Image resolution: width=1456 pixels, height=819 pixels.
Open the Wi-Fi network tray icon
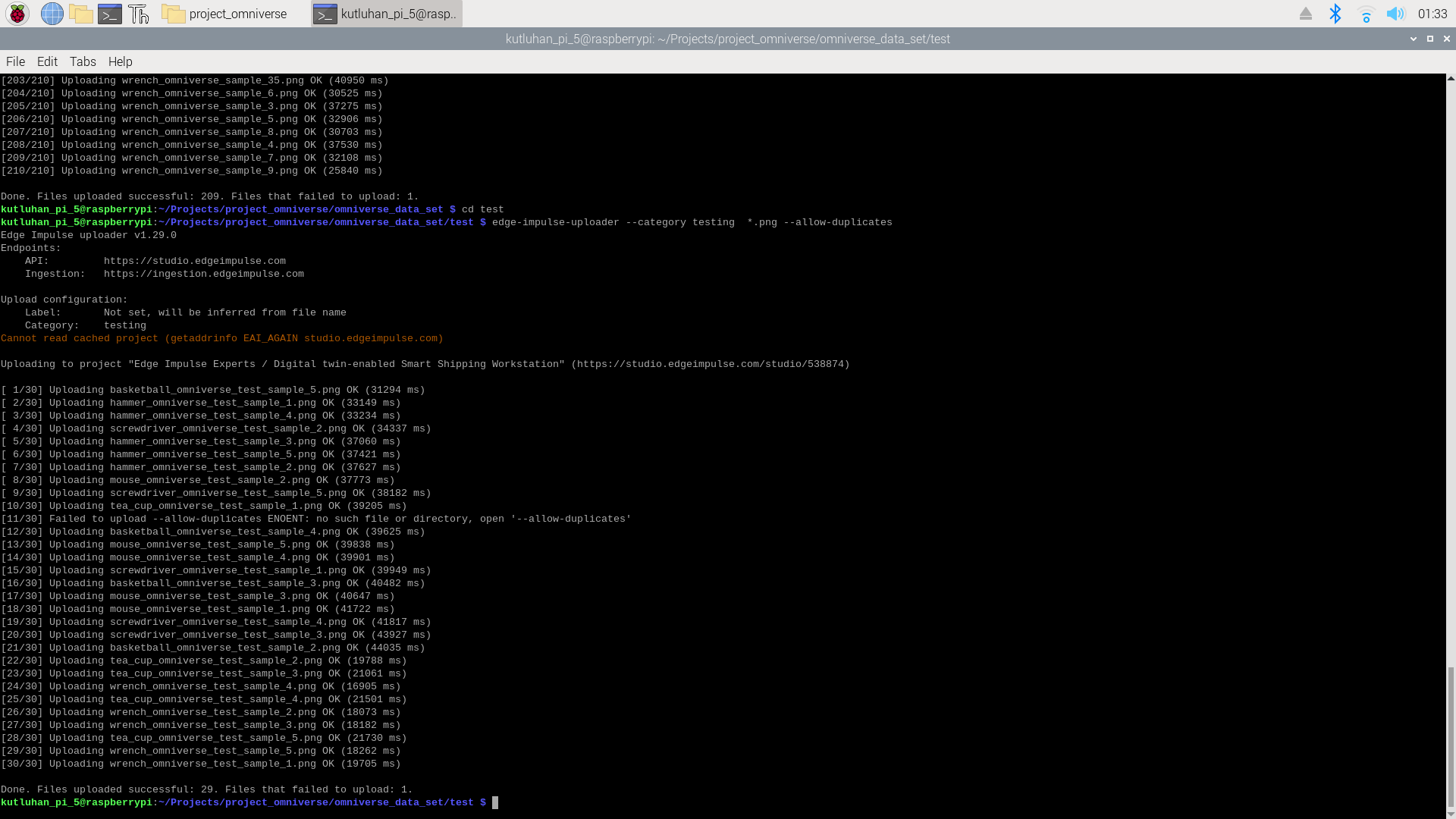[x=1366, y=14]
